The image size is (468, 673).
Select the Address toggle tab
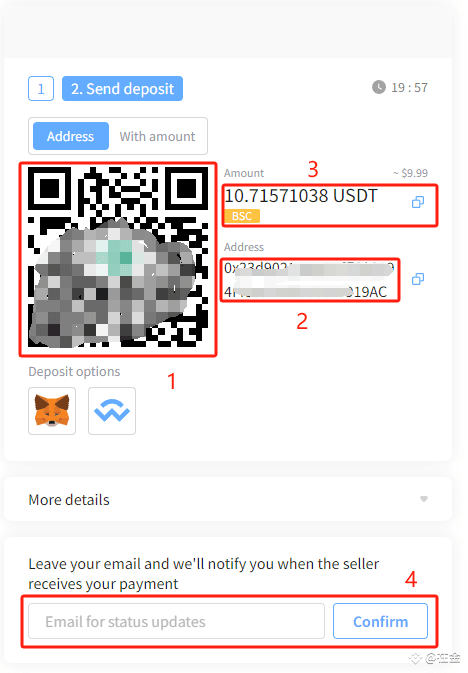pos(70,136)
